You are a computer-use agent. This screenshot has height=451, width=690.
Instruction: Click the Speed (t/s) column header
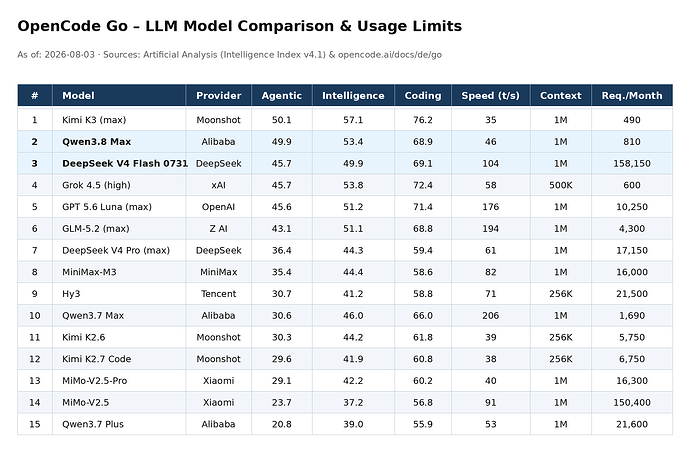(x=490, y=95)
